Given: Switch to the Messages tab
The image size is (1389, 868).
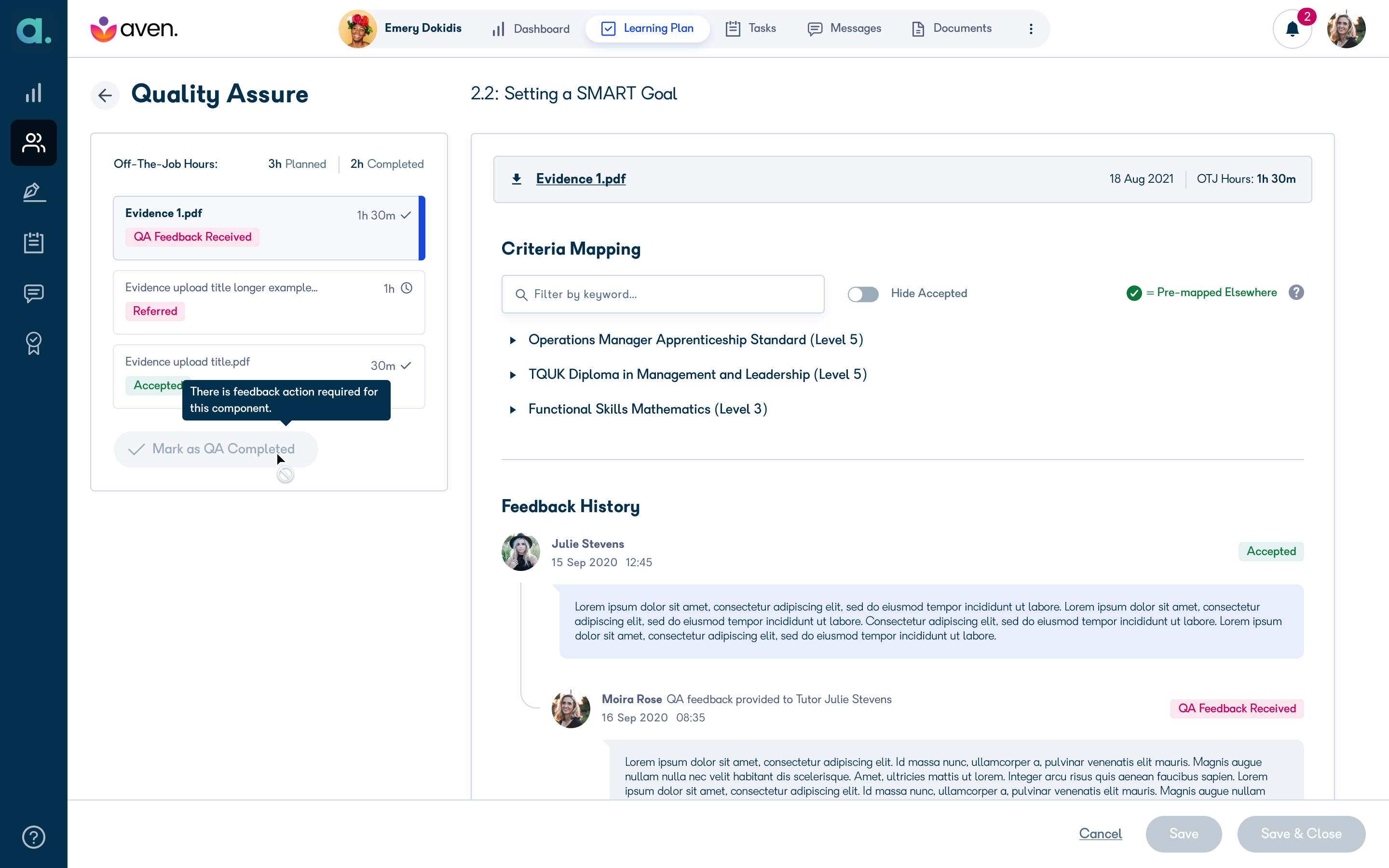Looking at the screenshot, I should 844,29.
